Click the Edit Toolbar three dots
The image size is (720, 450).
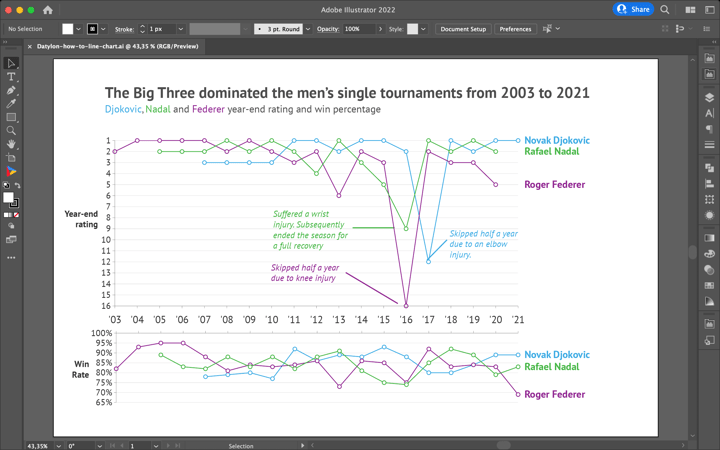click(11, 258)
